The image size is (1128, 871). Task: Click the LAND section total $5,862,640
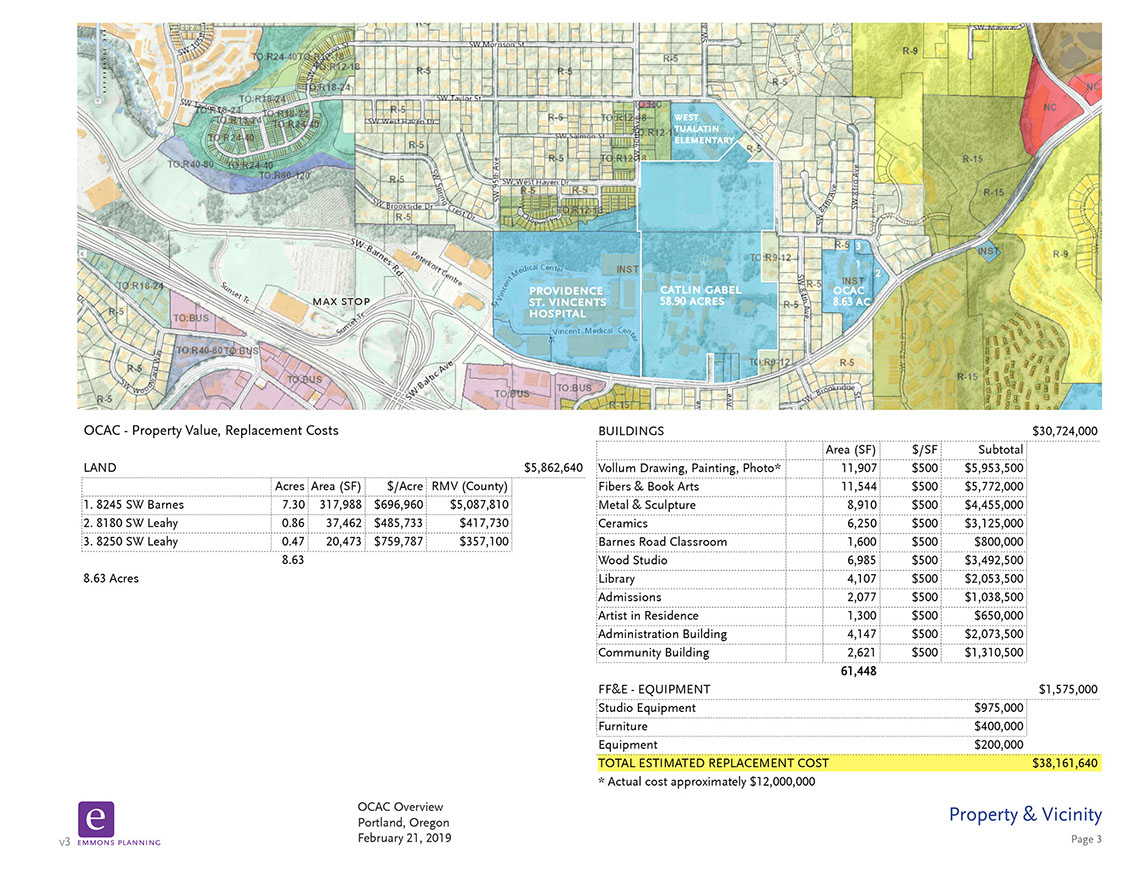point(553,468)
